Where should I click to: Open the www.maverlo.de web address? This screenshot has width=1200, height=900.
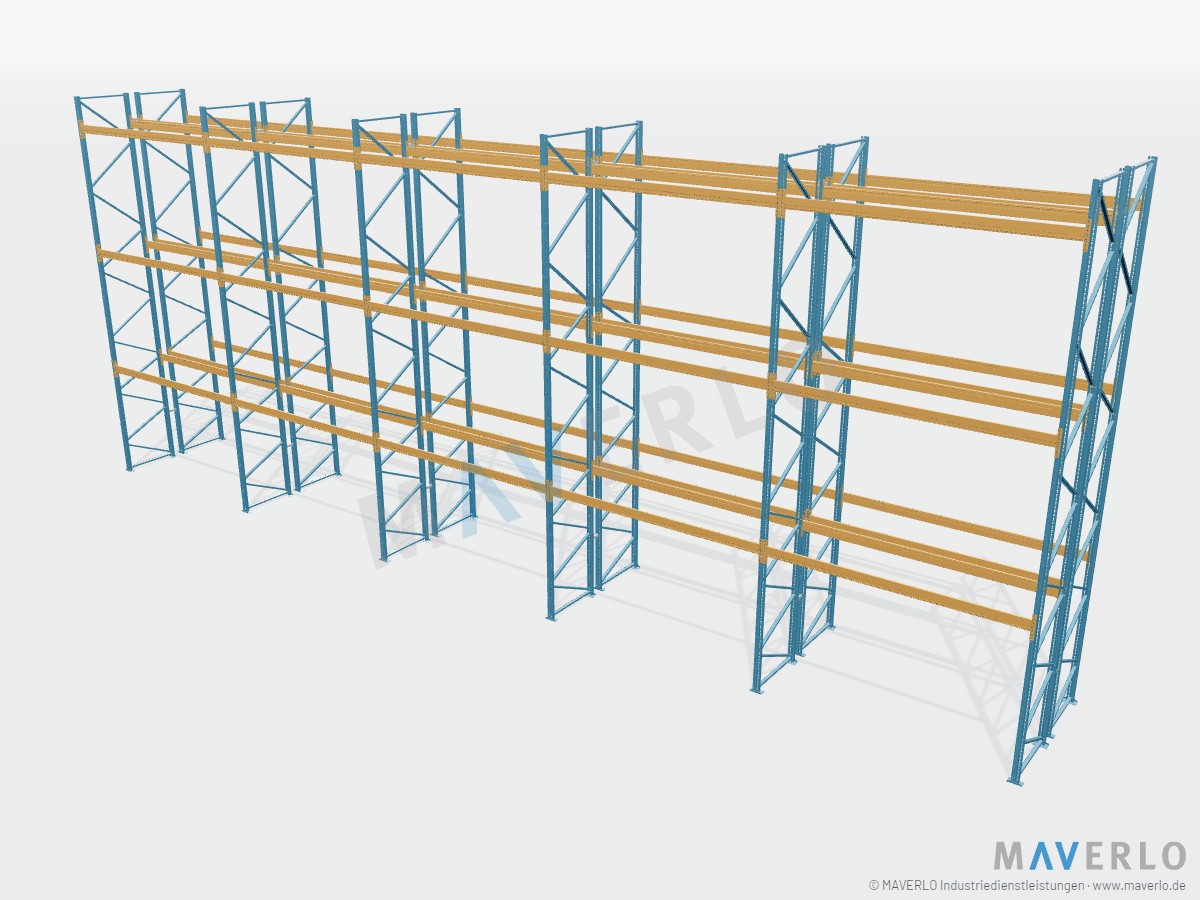click(1141, 885)
